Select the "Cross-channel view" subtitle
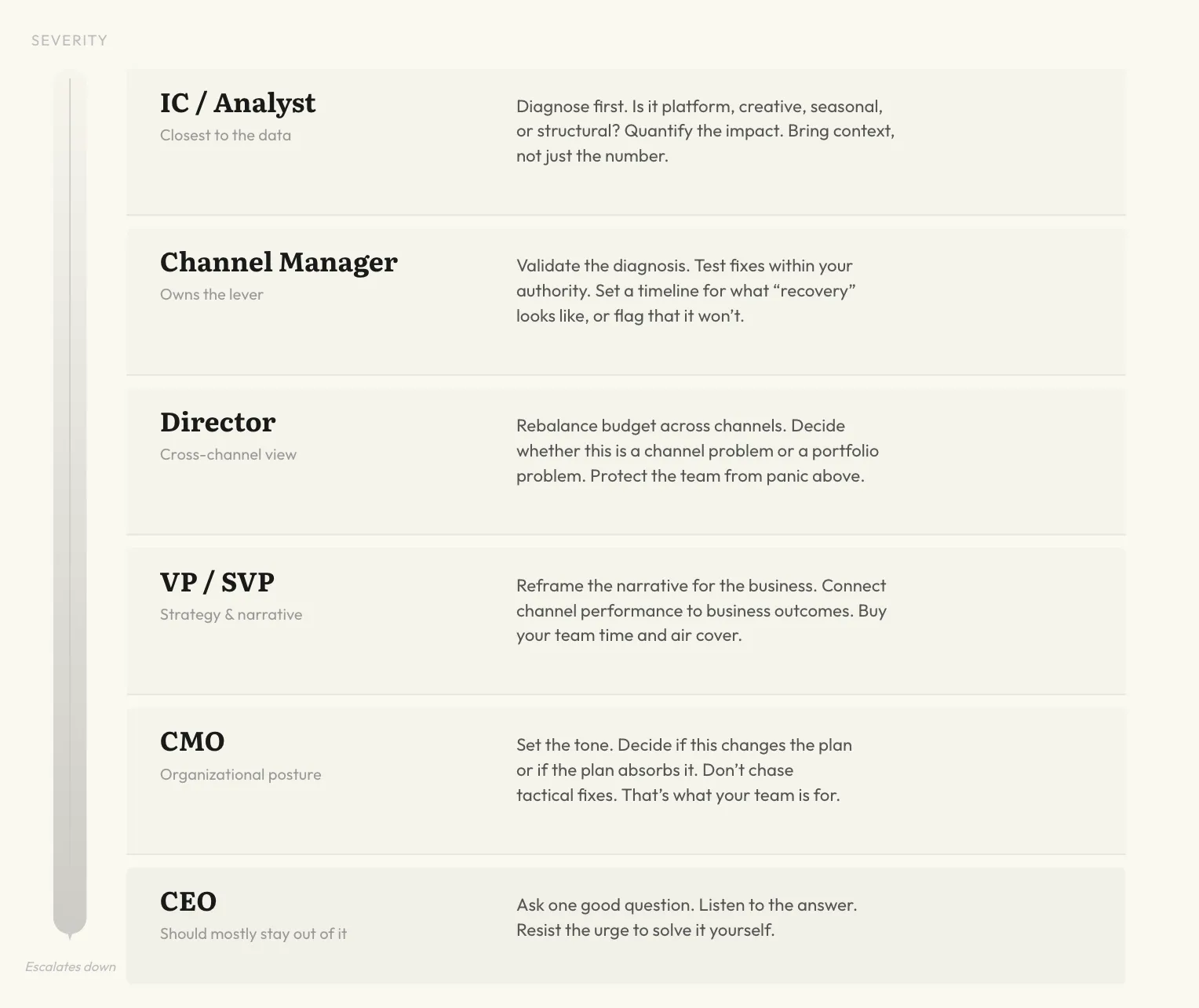This screenshot has width=1199, height=1008. pos(228,454)
